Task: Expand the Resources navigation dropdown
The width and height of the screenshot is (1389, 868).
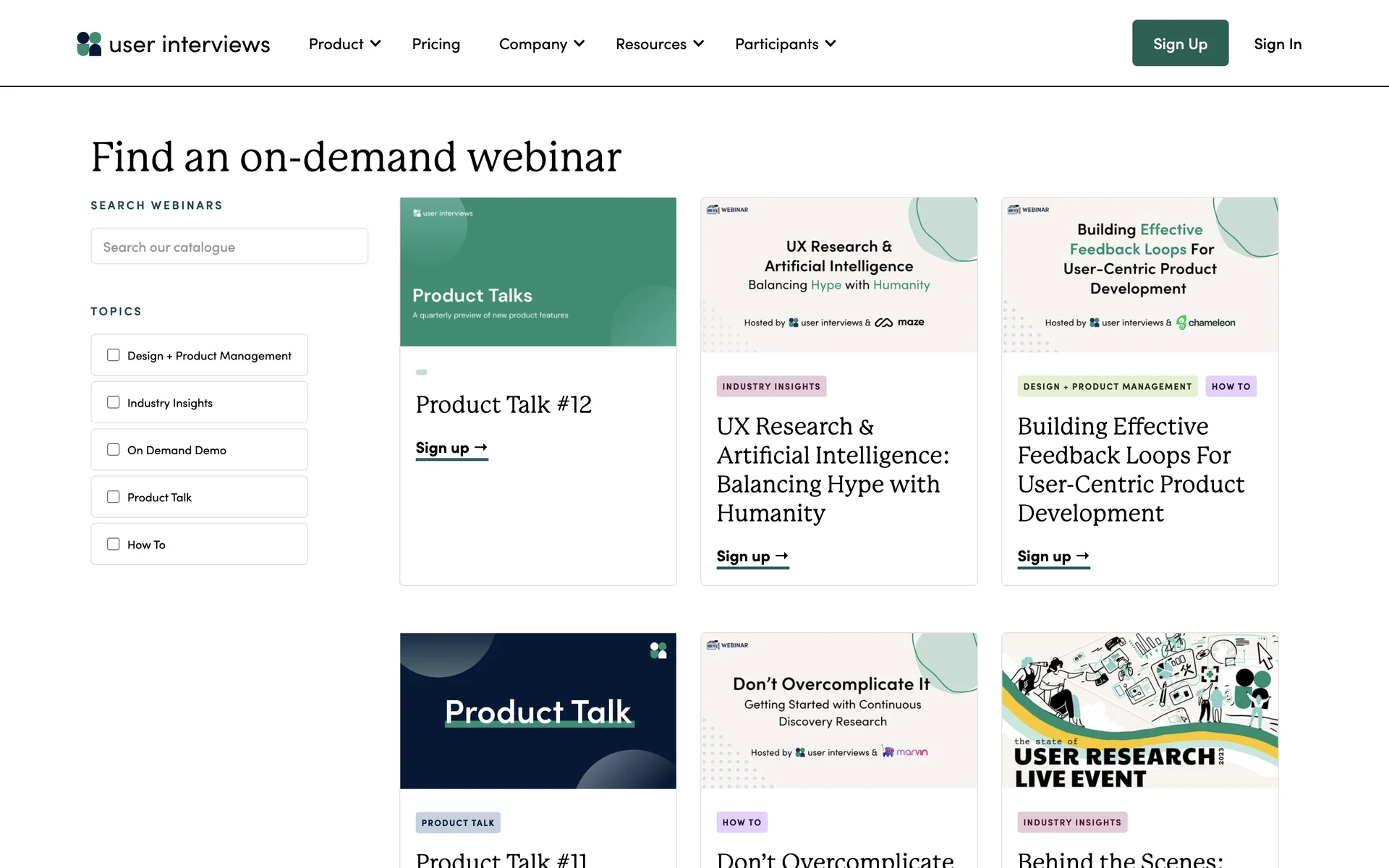Action: (x=659, y=44)
